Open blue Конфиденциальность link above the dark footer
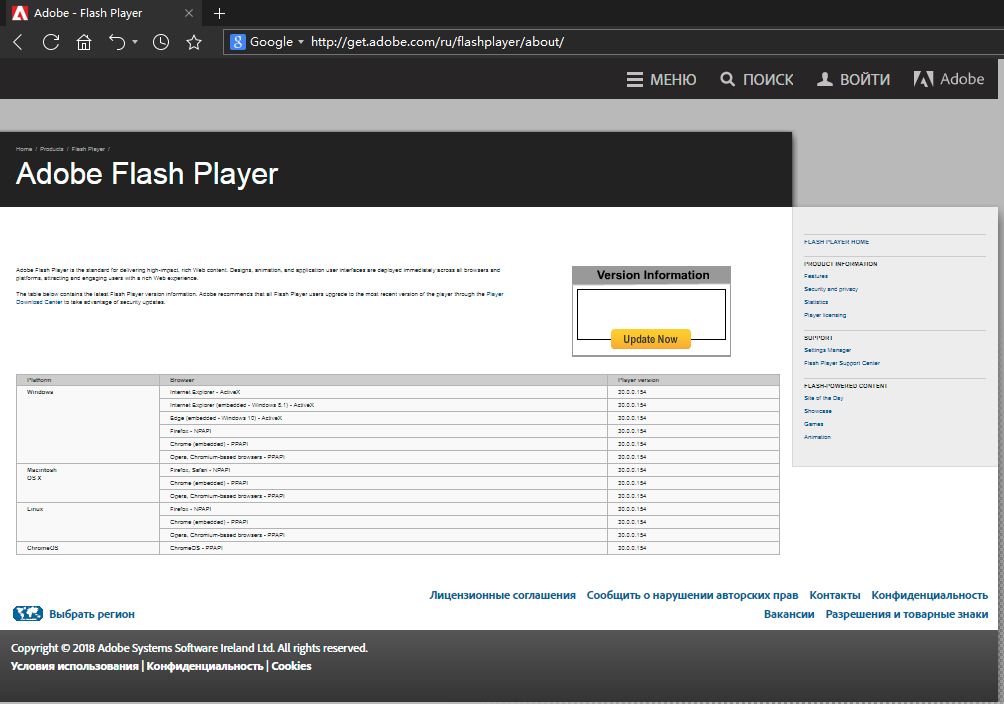 pos(930,595)
